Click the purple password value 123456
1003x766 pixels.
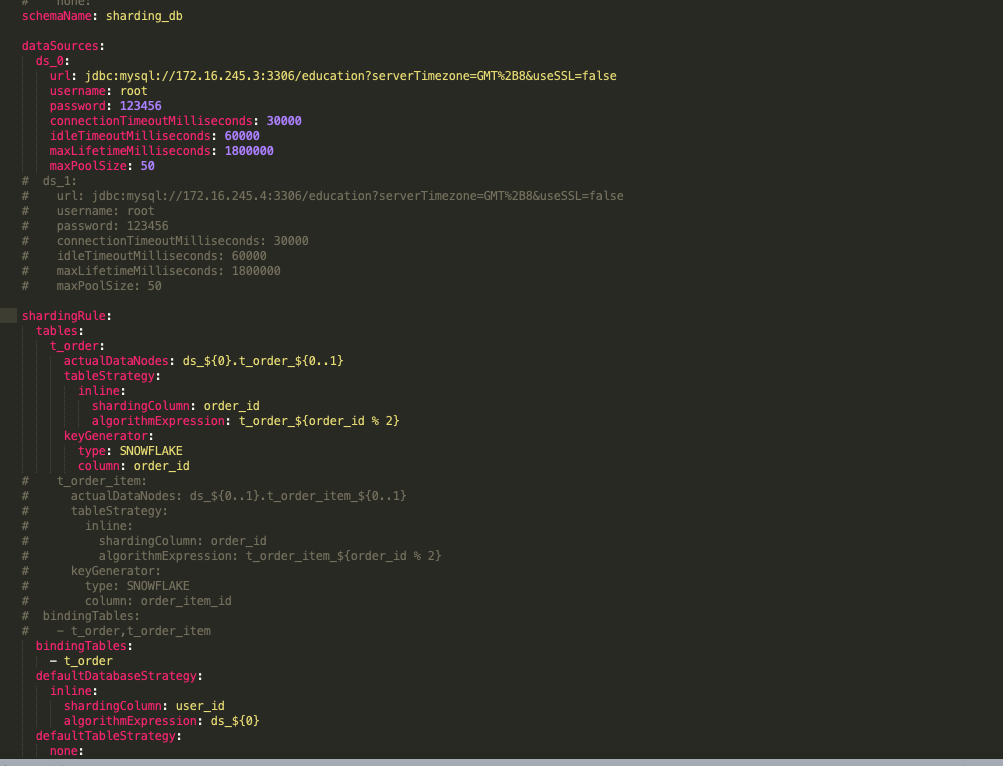[x=141, y=106]
